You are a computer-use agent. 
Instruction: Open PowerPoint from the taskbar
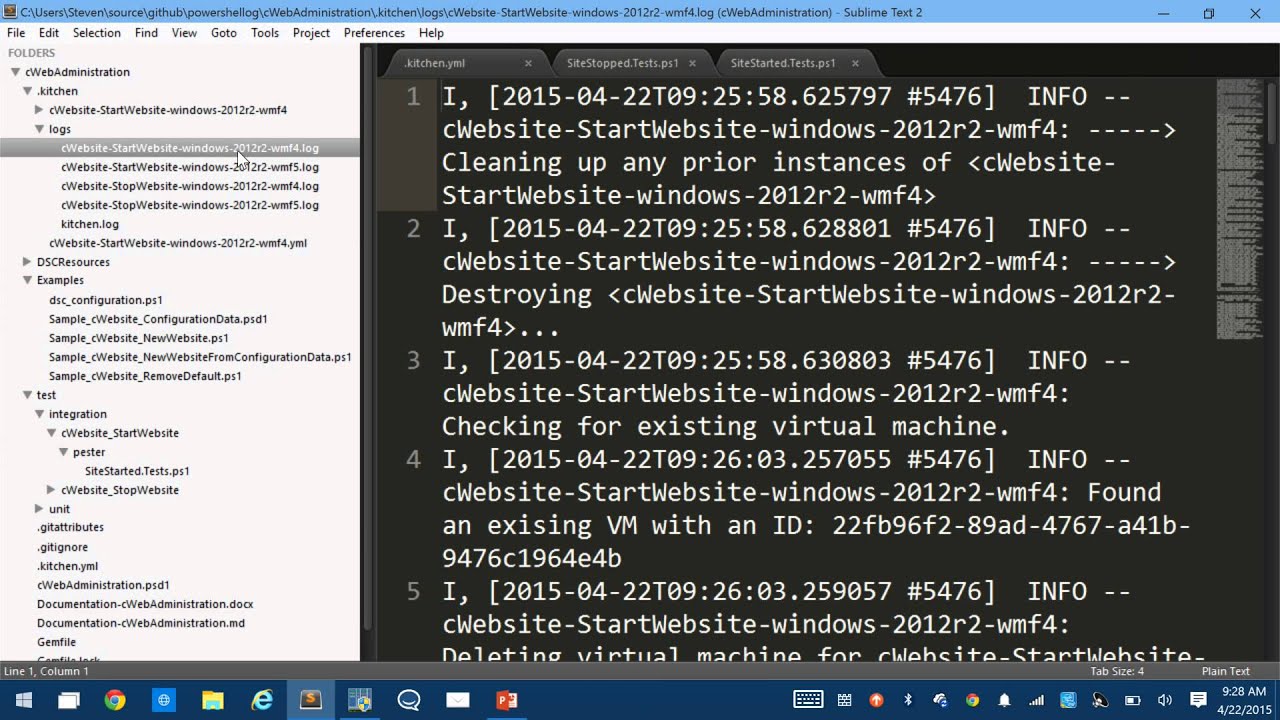click(507, 700)
